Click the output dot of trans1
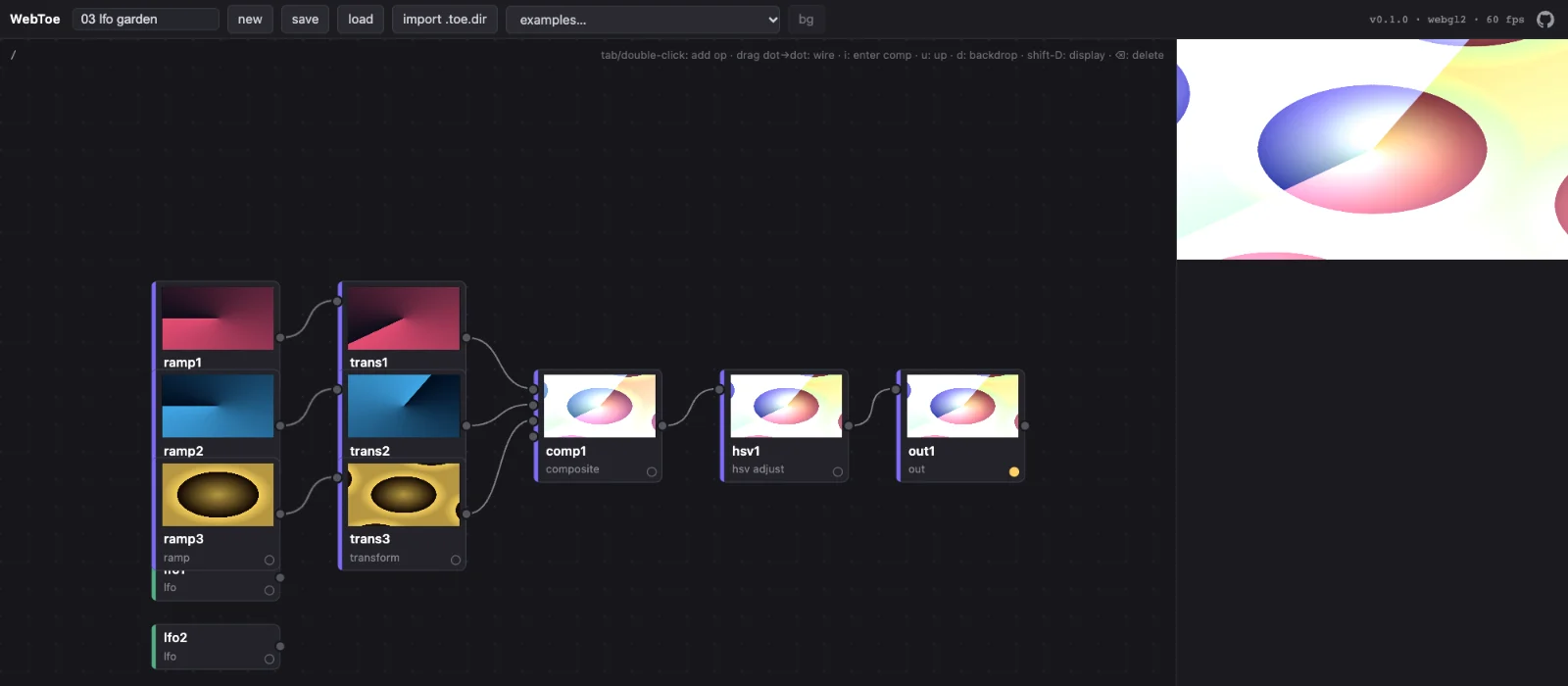This screenshot has height=686, width=1568. click(x=466, y=337)
